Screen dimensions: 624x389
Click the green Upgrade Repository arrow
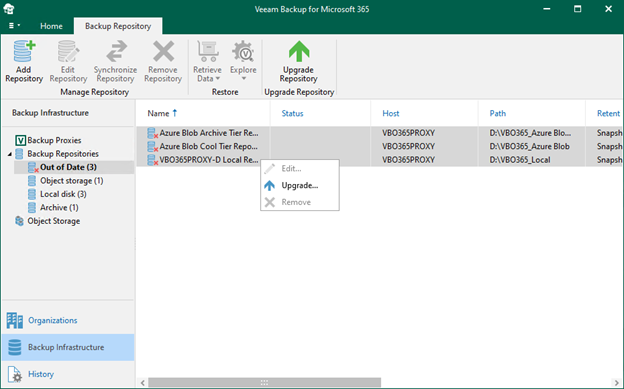(x=299, y=51)
